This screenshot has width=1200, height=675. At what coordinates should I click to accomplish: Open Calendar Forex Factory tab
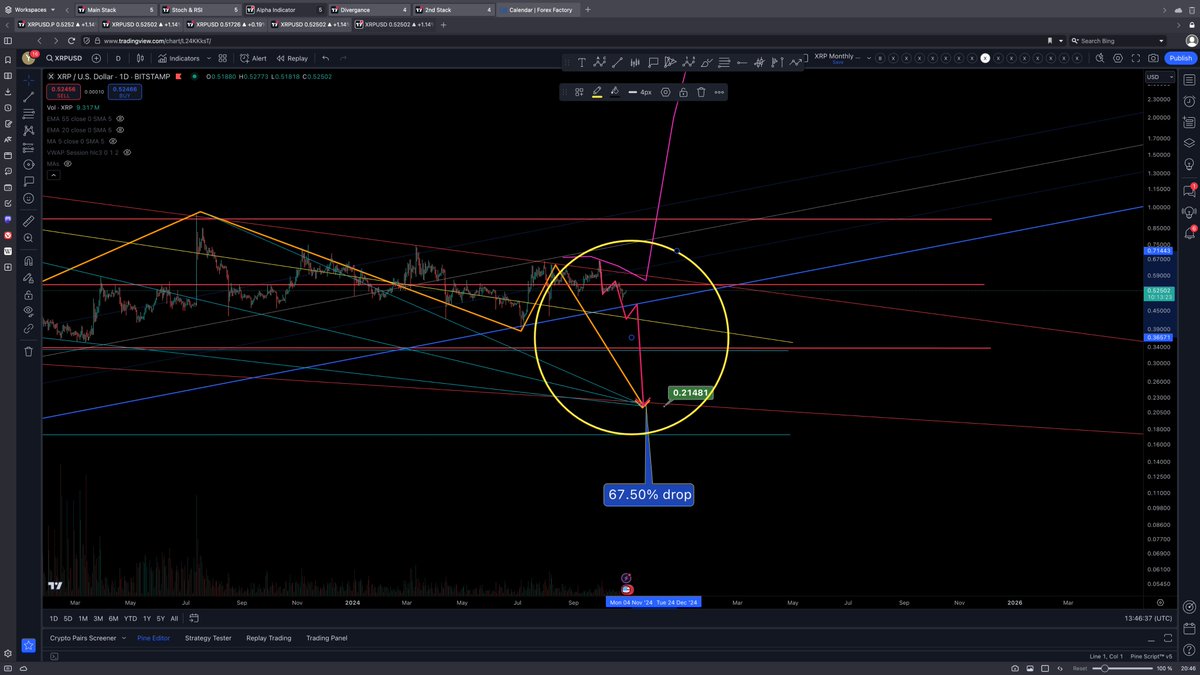(x=539, y=9)
